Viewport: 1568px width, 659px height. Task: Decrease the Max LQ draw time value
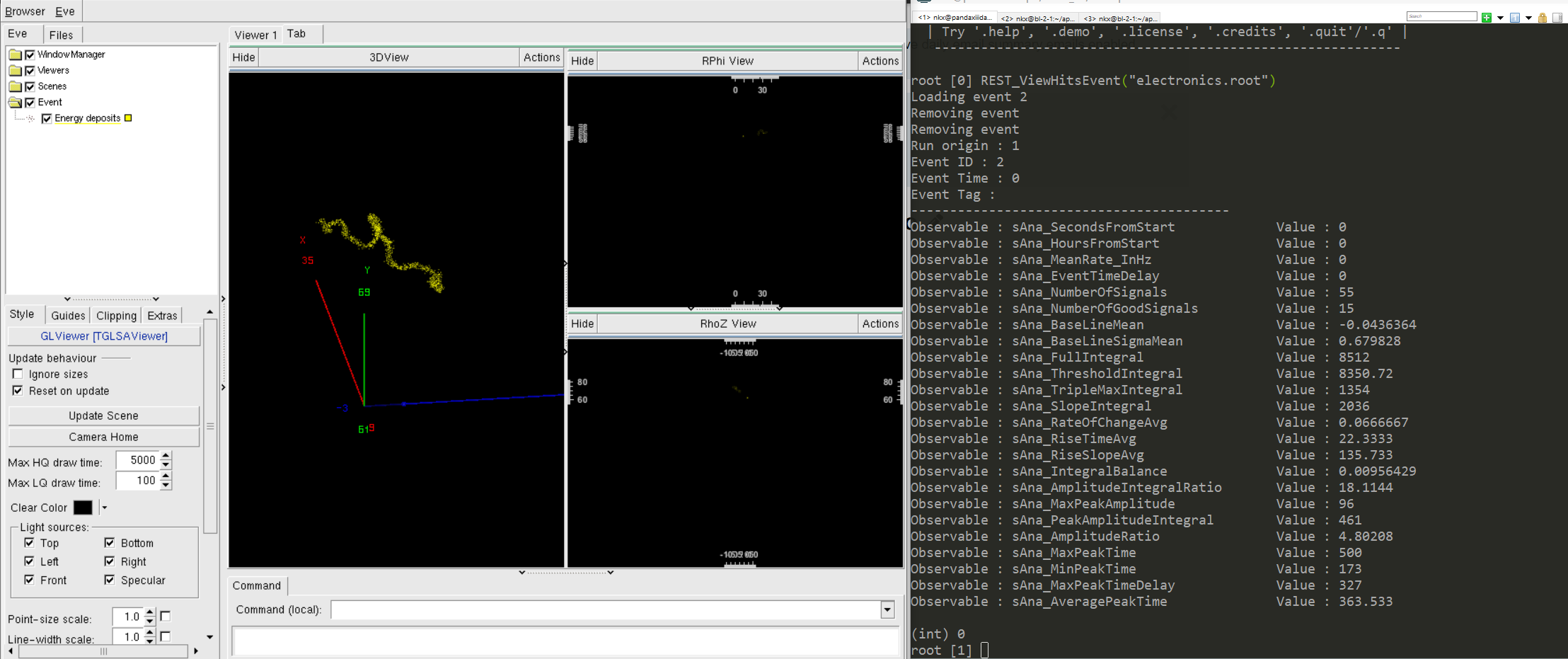tap(166, 485)
